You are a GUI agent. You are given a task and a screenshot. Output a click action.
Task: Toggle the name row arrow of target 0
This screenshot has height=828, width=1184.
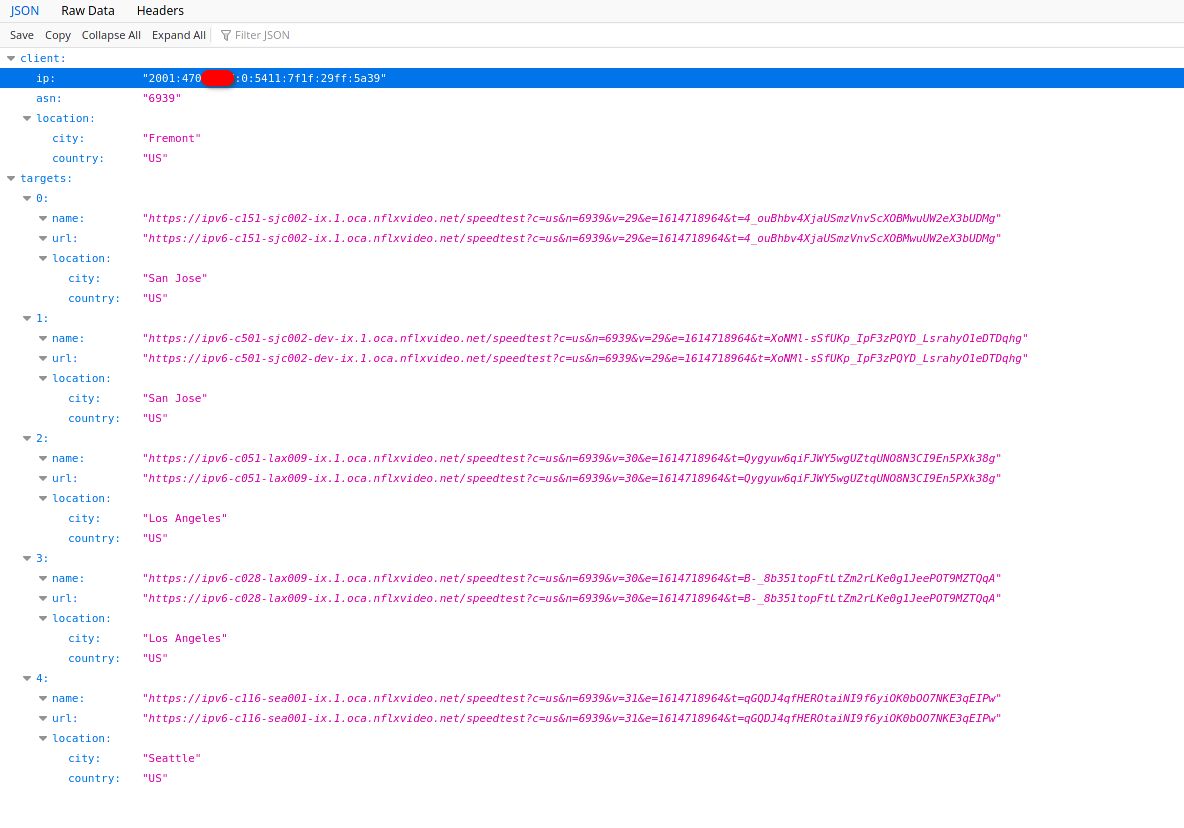(43, 218)
